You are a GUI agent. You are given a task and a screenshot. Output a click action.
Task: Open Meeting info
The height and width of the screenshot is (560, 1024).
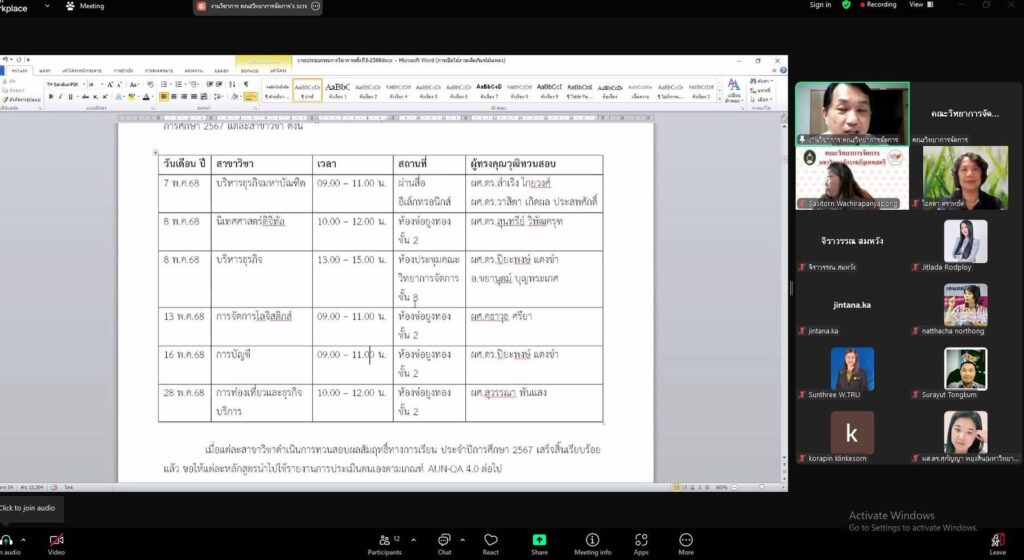[592, 541]
